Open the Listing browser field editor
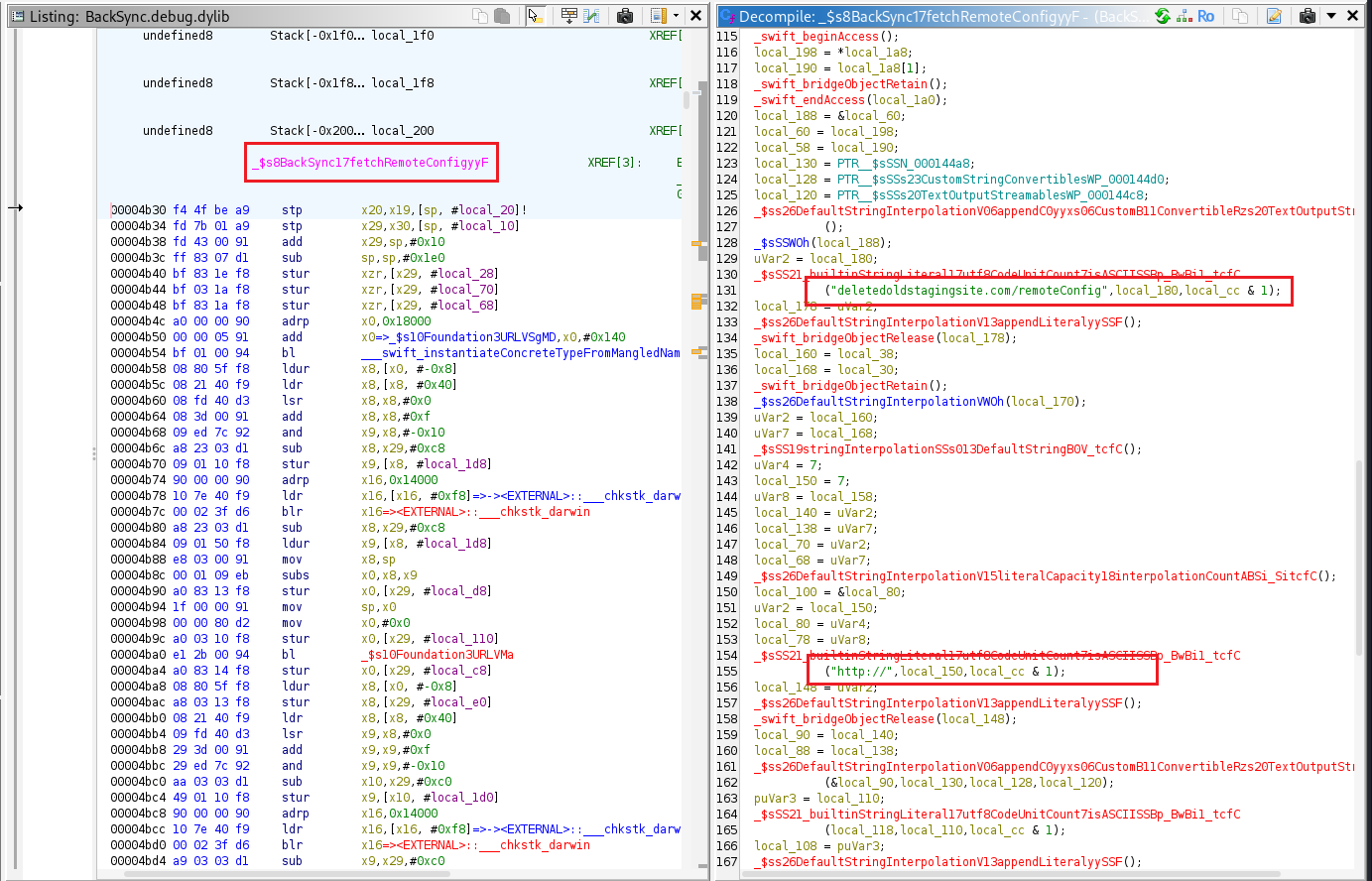1372x881 pixels. coord(569,16)
